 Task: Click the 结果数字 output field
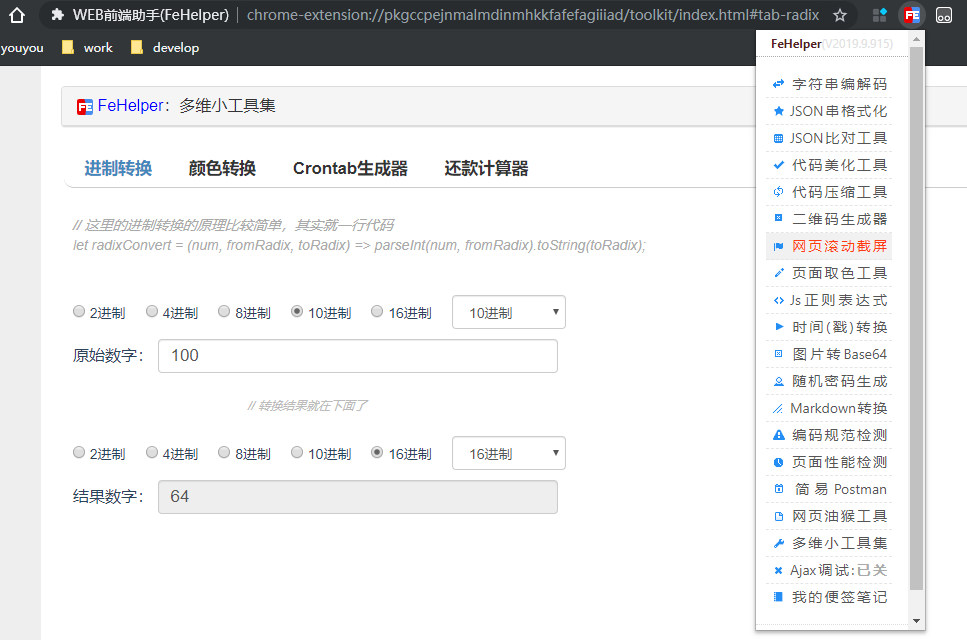pos(358,497)
